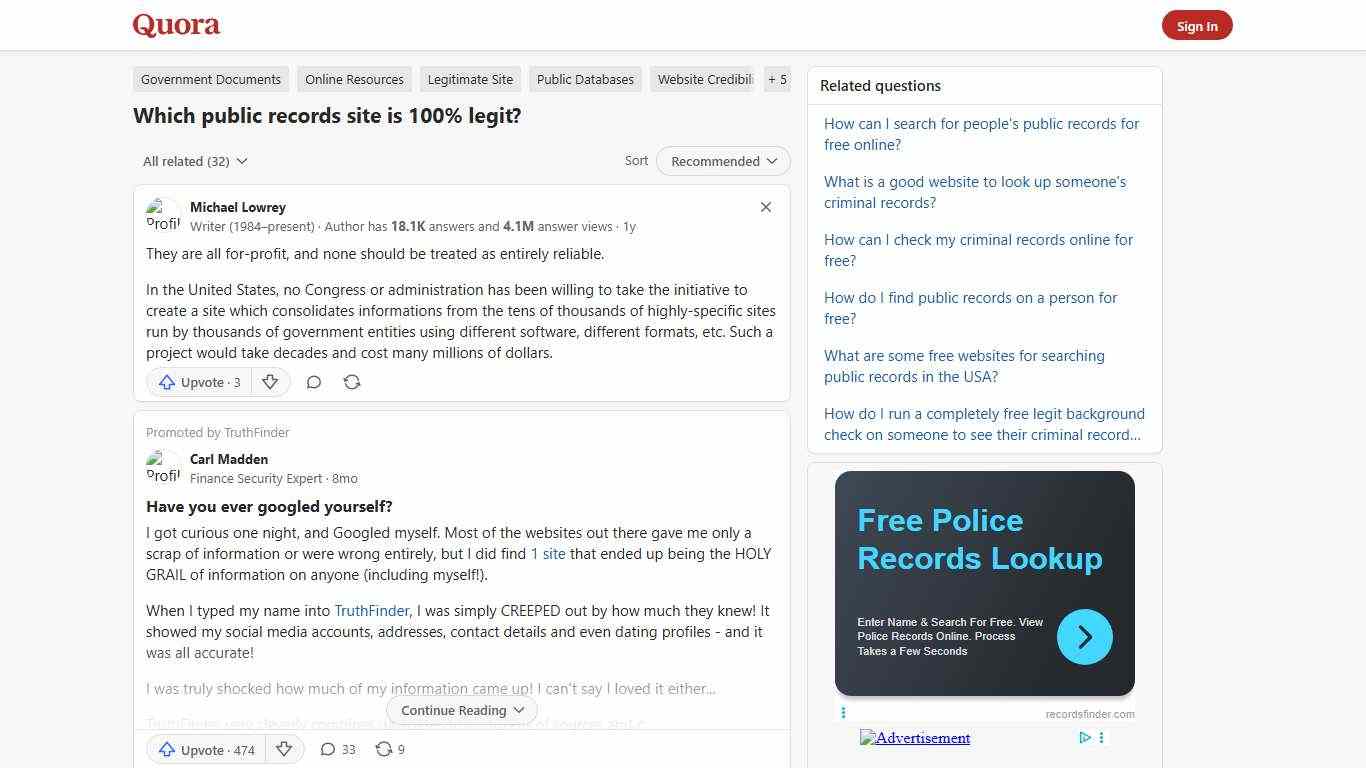Open the TruthFinder link in the answer

(x=371, y=611)
